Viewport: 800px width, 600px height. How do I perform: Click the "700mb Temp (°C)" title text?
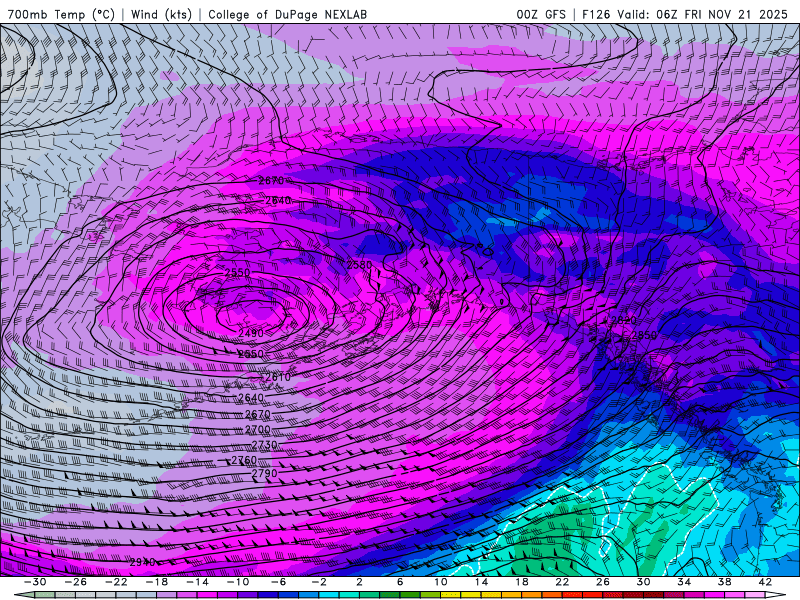61,14
